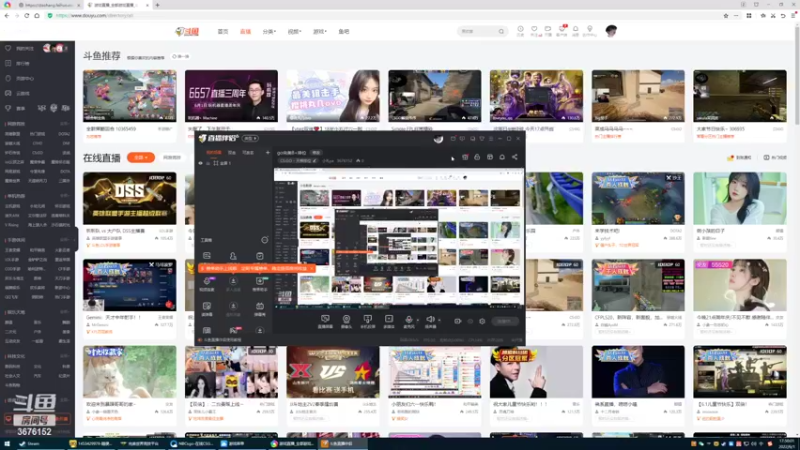The width and height of the screenshot is (800, 450).
Task: Switch to the second browser tab
Action: click(x=116, y=5)
